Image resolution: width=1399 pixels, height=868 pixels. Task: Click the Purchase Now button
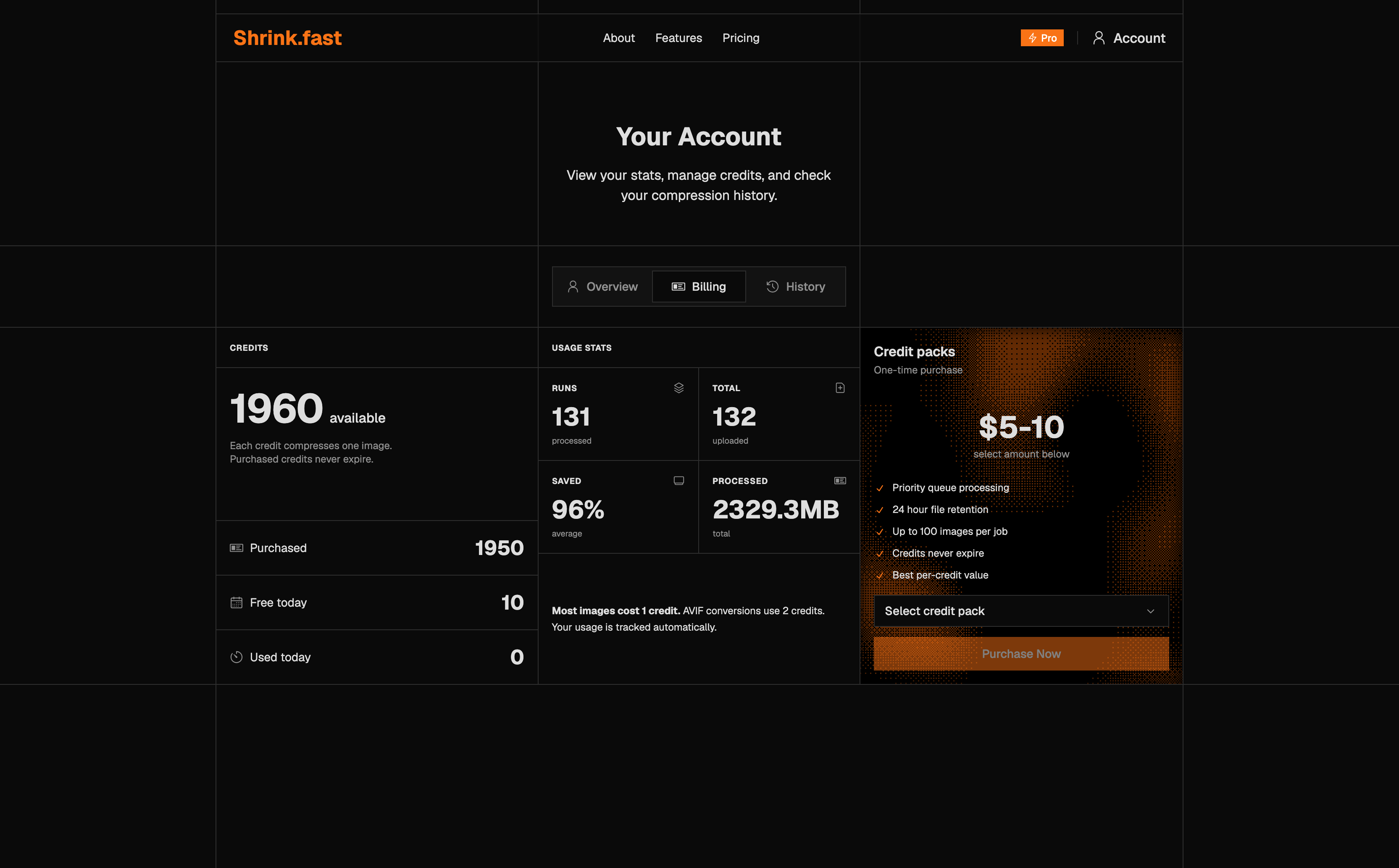tap(1021, 654)
